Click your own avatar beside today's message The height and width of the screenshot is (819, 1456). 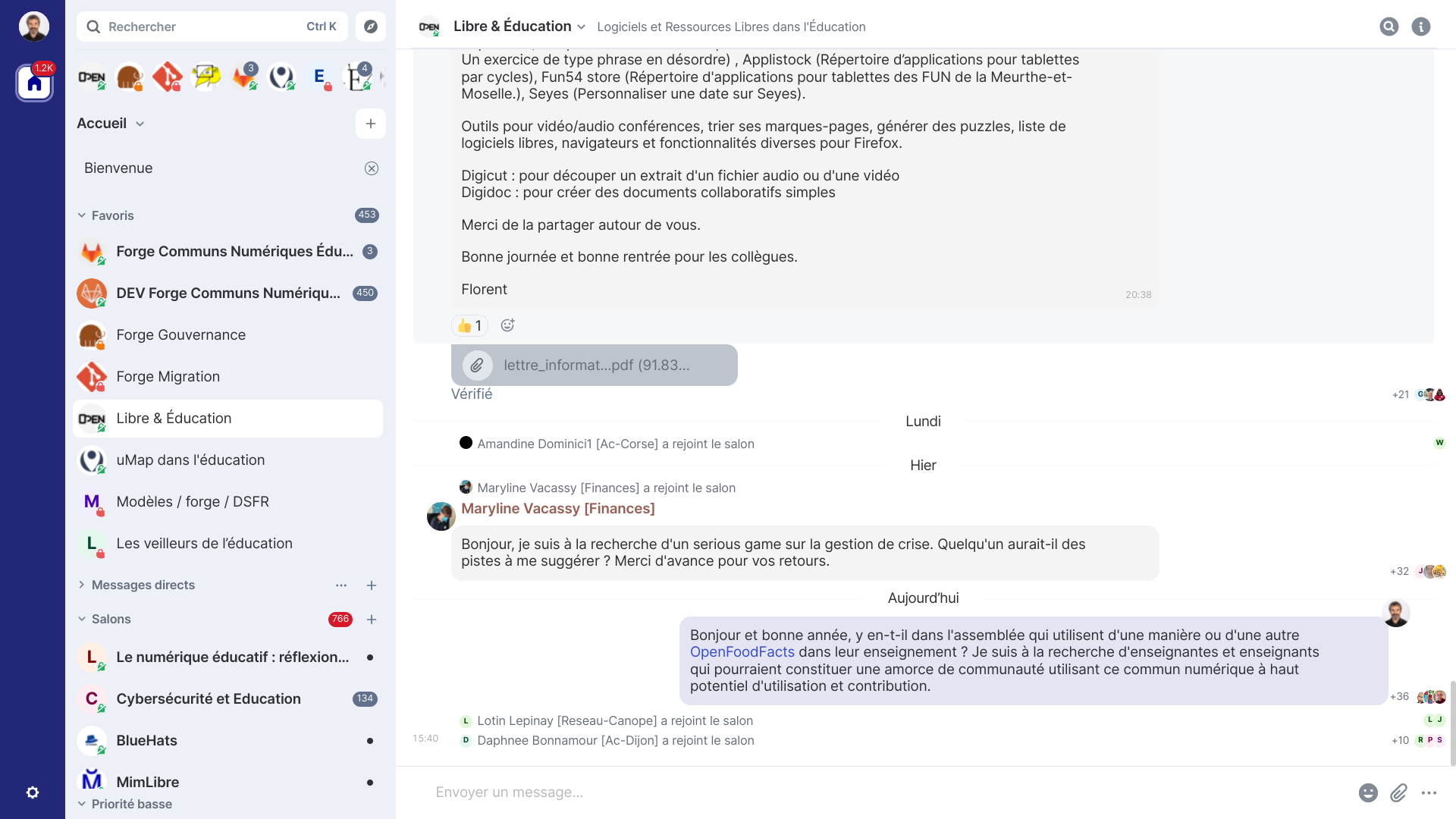pos(1396,613)
